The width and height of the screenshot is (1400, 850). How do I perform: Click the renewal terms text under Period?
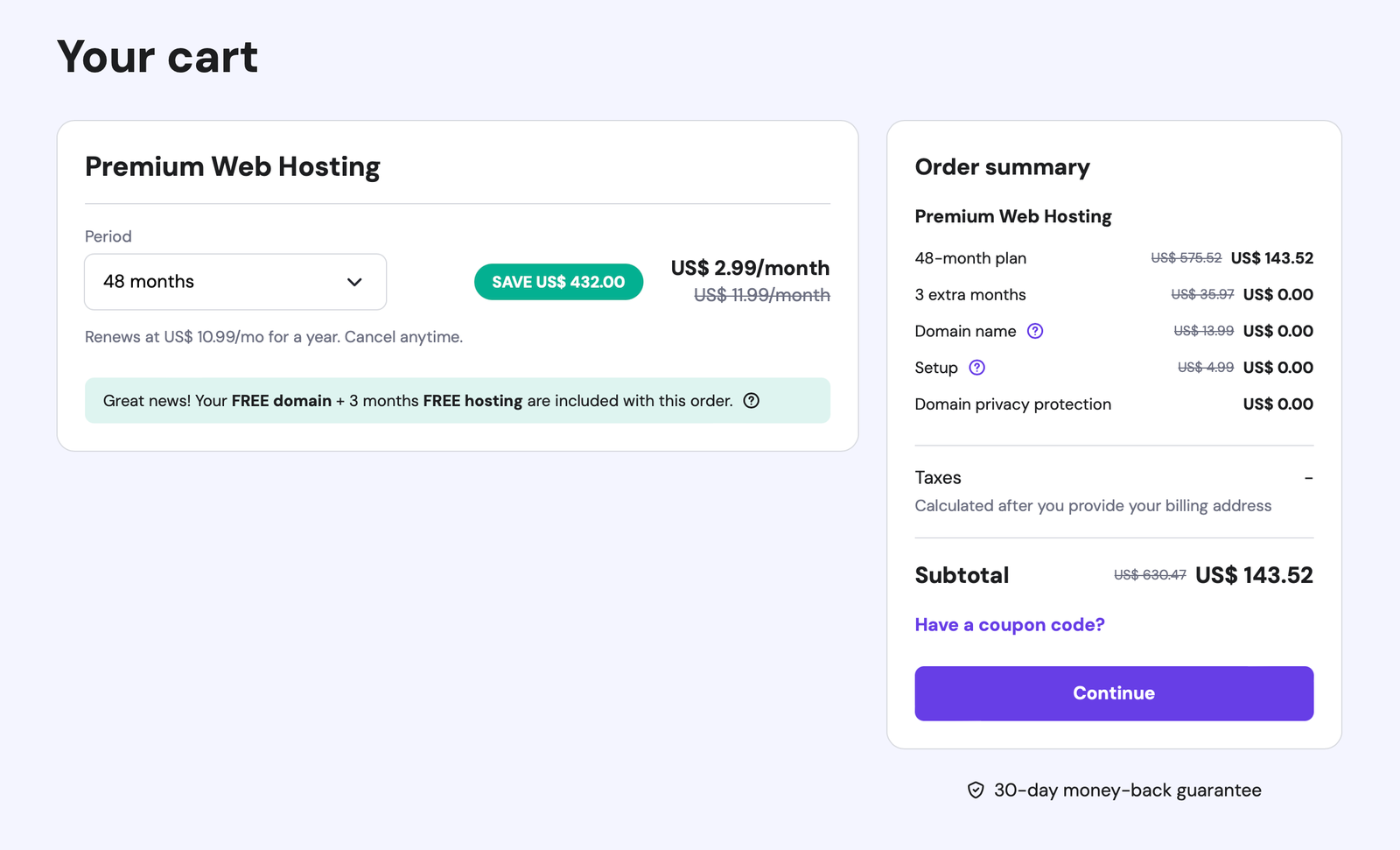[x=273, y=336]
